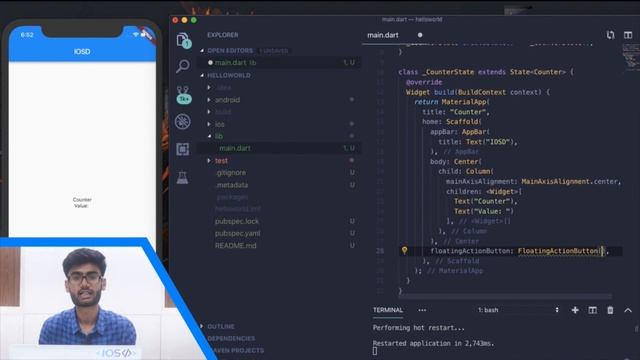Expand the ios folder
The width and height of the screenshot is (640, 360).
(x=209, y=124)
